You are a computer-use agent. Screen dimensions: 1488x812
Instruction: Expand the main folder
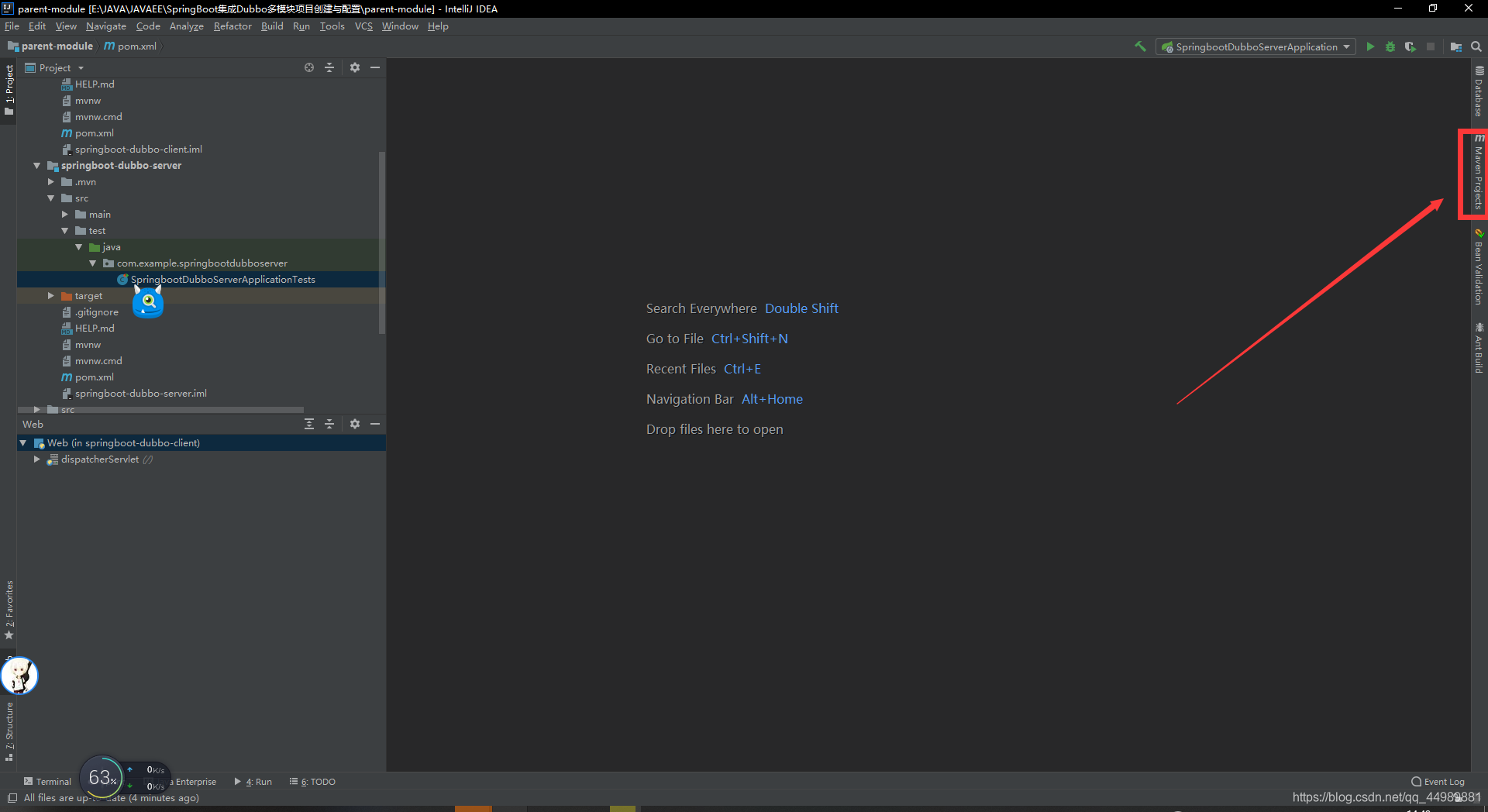64,214
